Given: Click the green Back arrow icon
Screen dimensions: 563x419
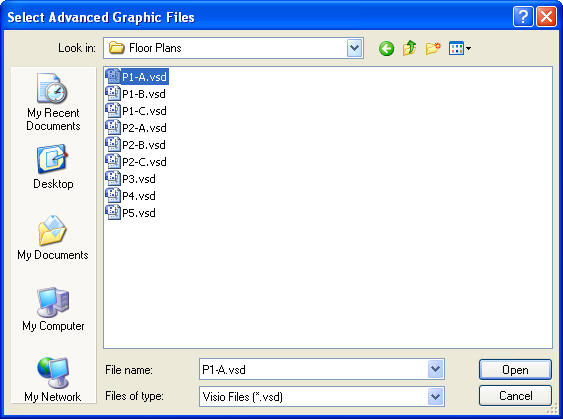Looking at the screenshot, I should click(x=386, y=48).
